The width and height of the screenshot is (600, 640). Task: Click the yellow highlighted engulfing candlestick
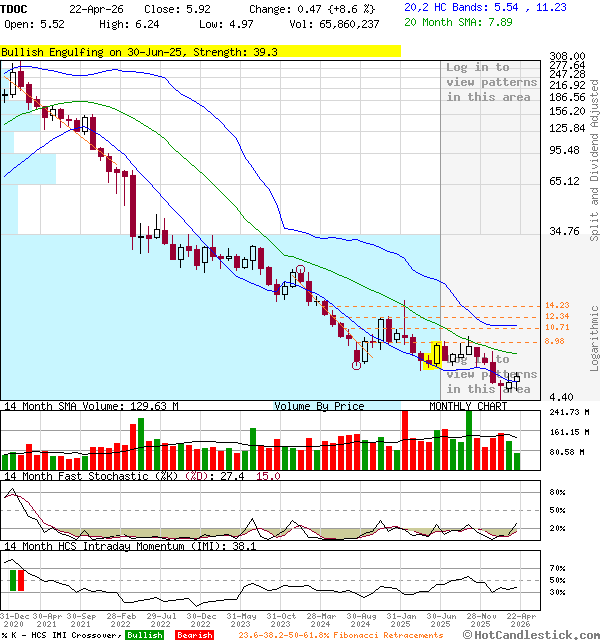(437, 354)
